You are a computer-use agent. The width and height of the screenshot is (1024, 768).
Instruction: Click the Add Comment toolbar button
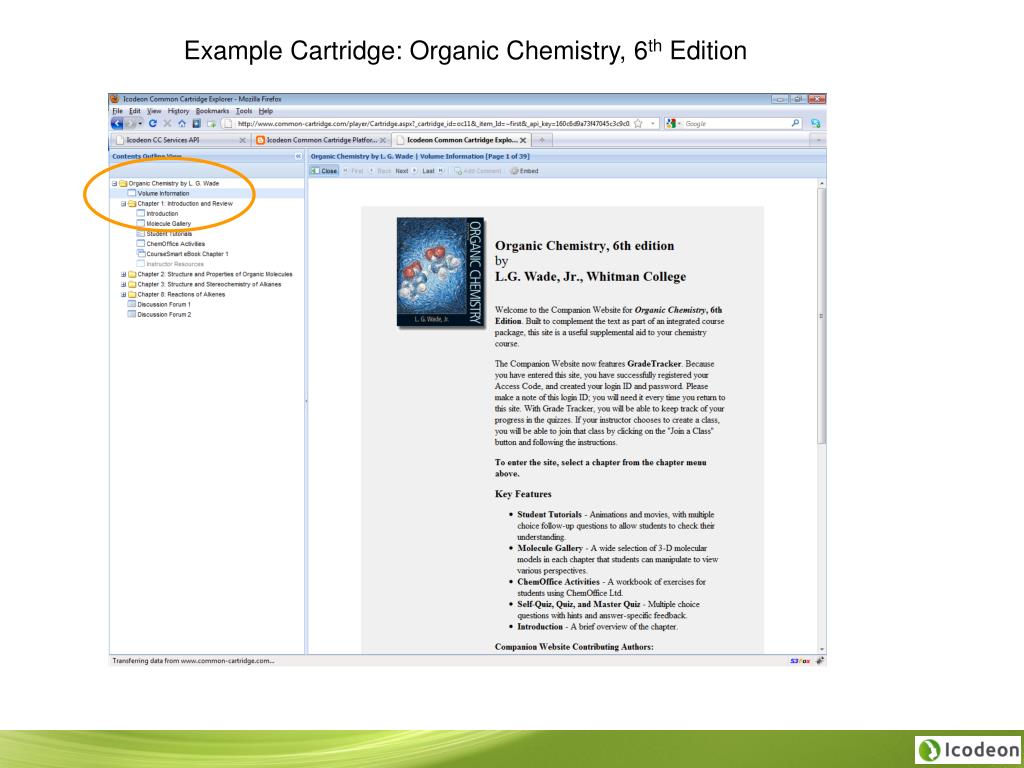[477, 171]
